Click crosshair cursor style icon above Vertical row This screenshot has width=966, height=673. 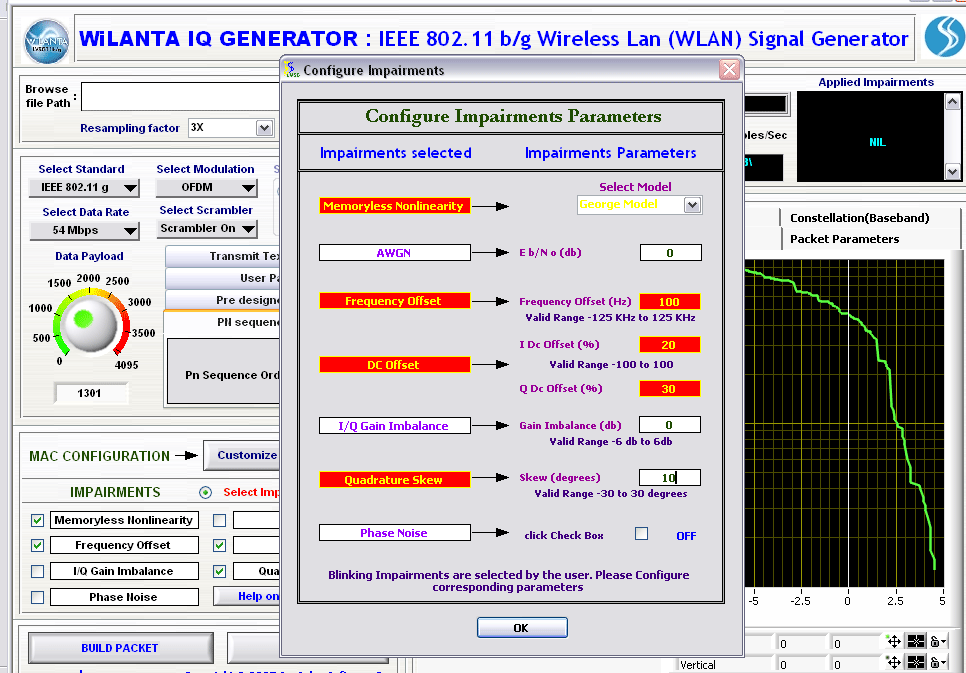(916, 642)
